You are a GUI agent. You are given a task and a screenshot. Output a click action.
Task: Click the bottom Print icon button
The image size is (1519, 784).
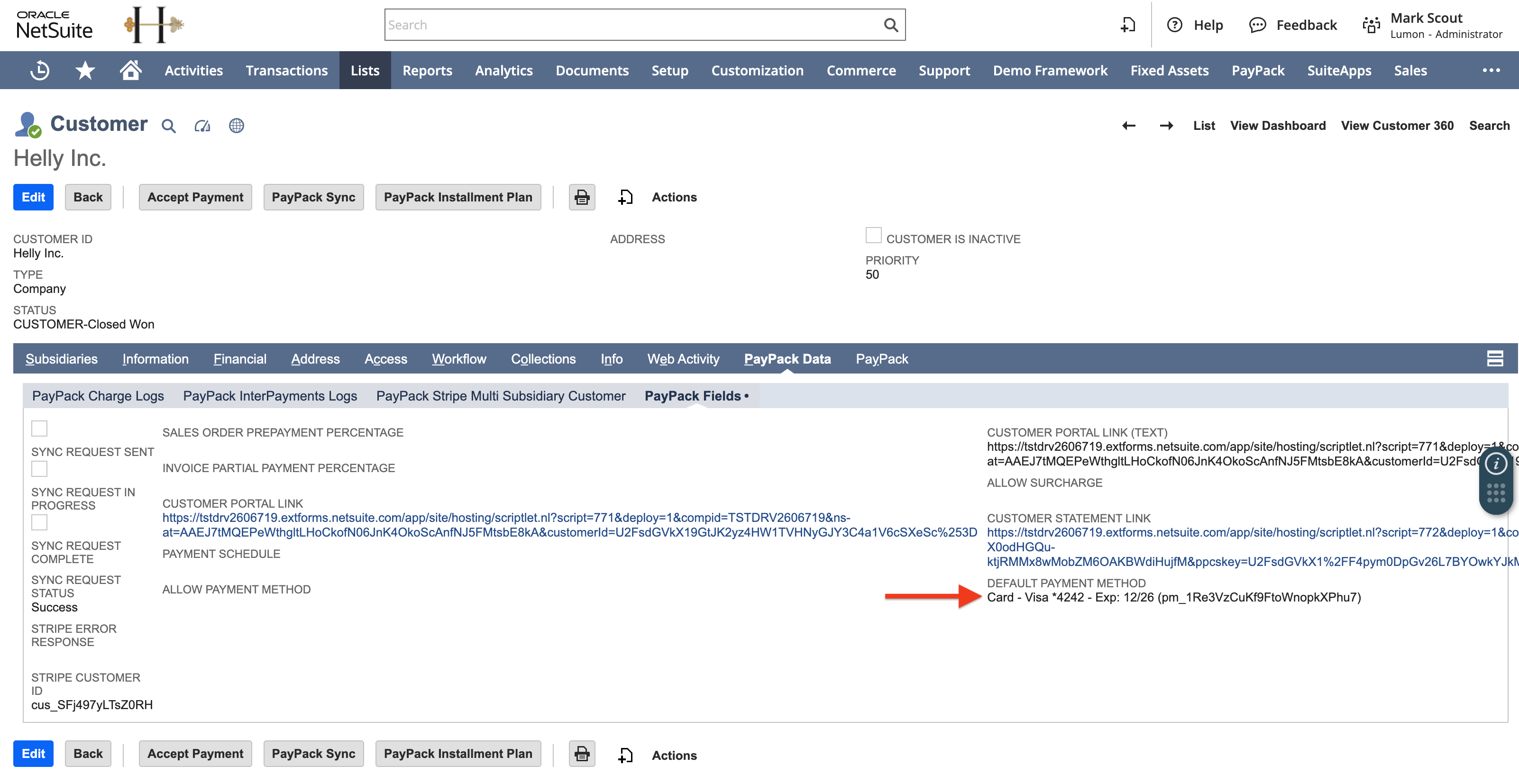pos(581,753)
